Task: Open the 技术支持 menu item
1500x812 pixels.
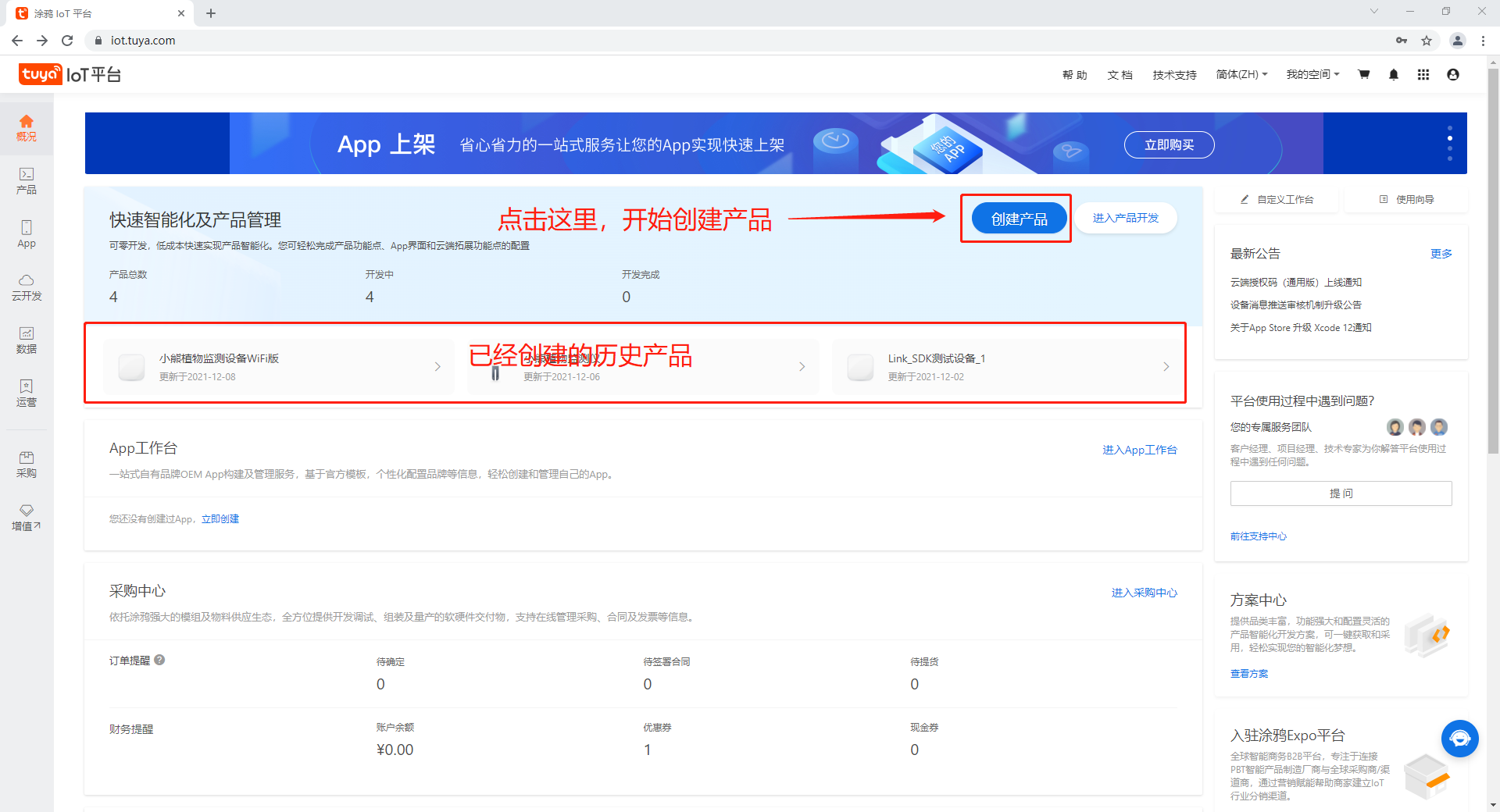Action: point(1174,75)
